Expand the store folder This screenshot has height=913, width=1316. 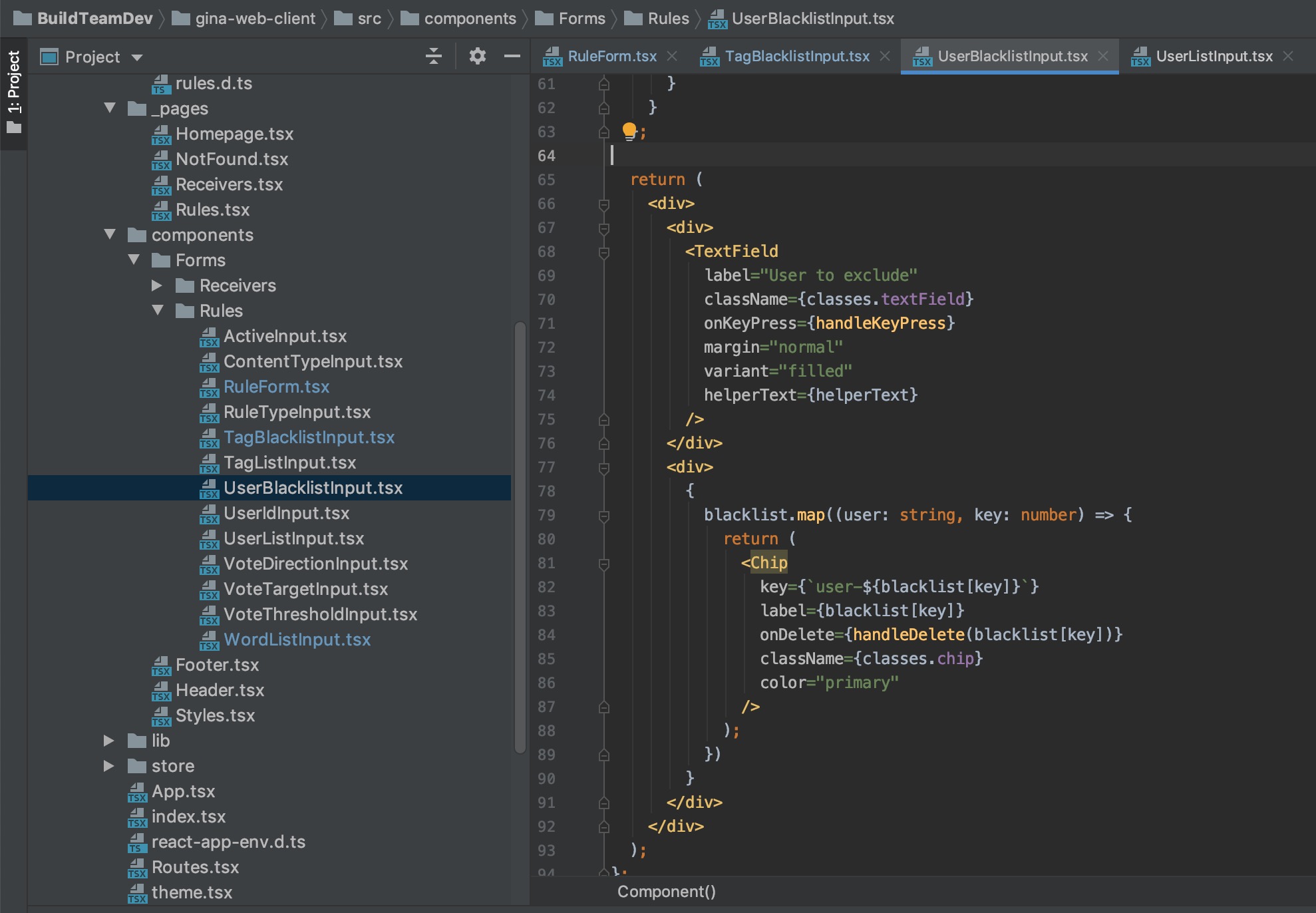tap(109, 766)
